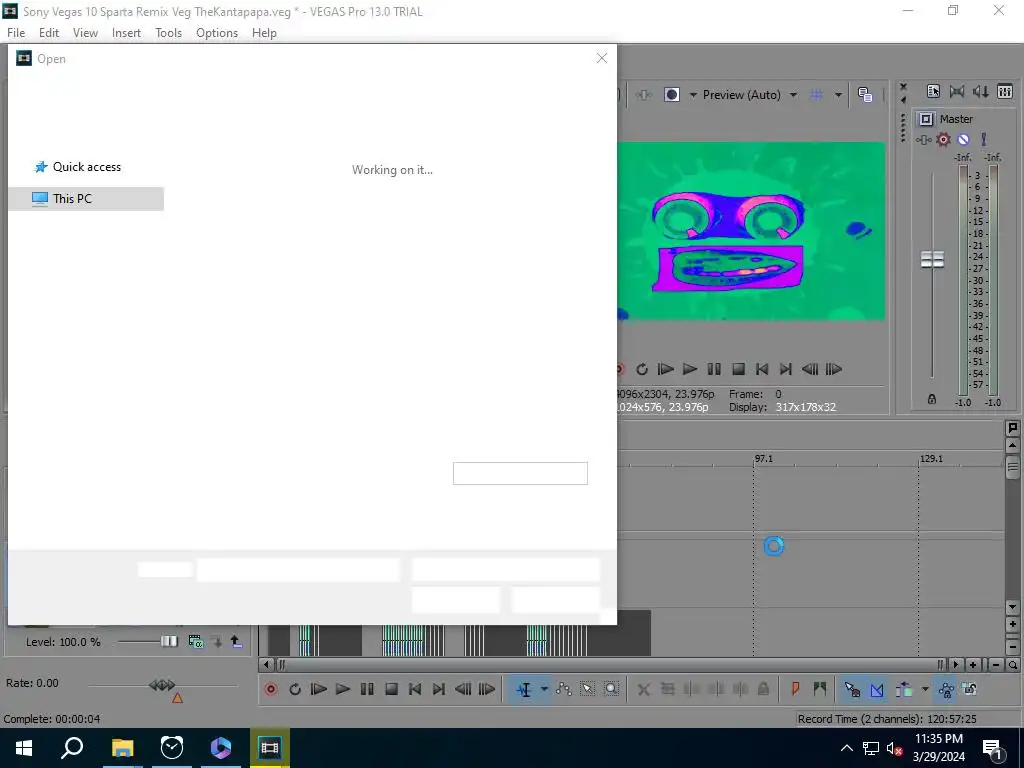This screenshot has width=1024, height=768.
Task: Close the Open dialog
Action: 601,58
